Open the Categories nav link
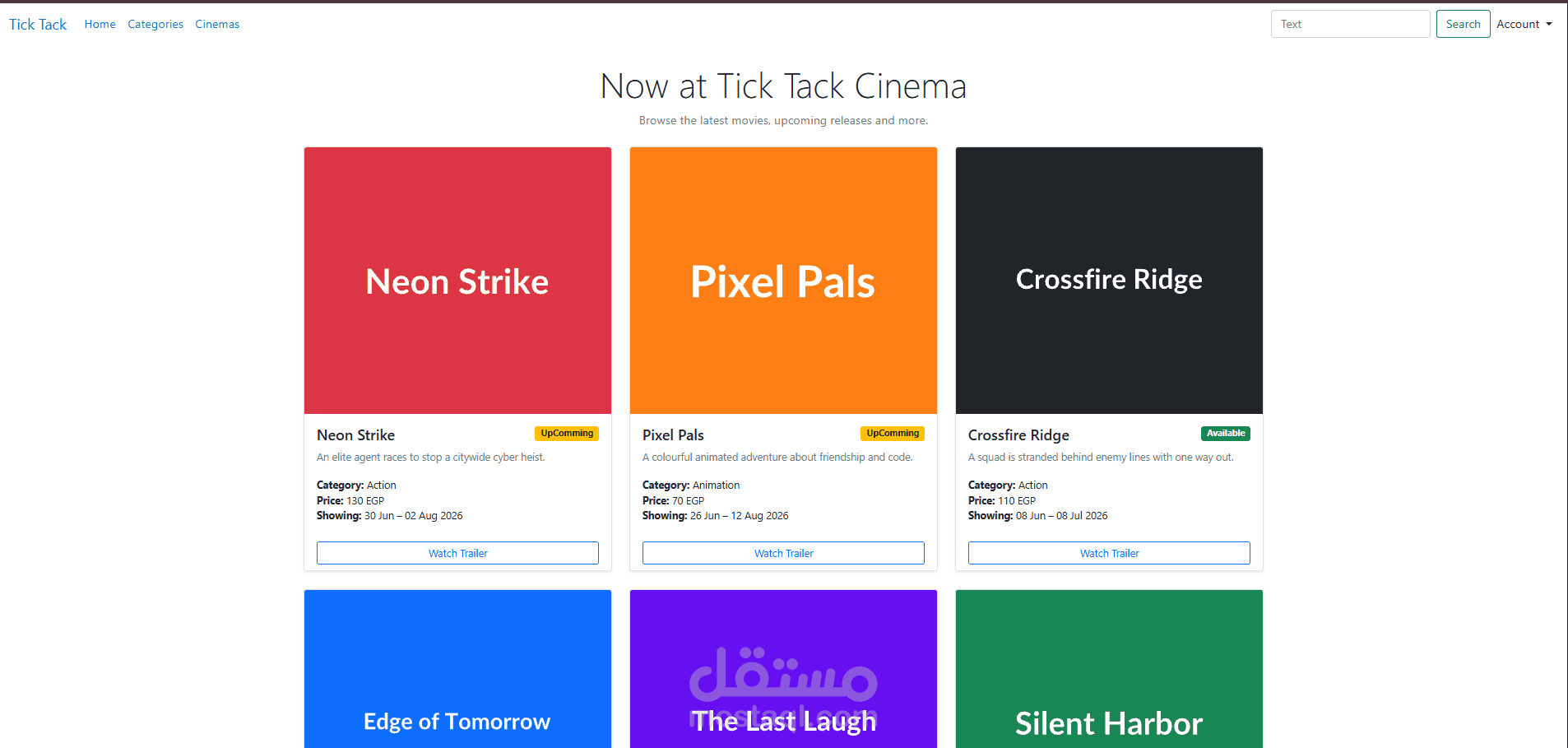1568x748 pixels. pyautogui.click(x=155, y=24)
